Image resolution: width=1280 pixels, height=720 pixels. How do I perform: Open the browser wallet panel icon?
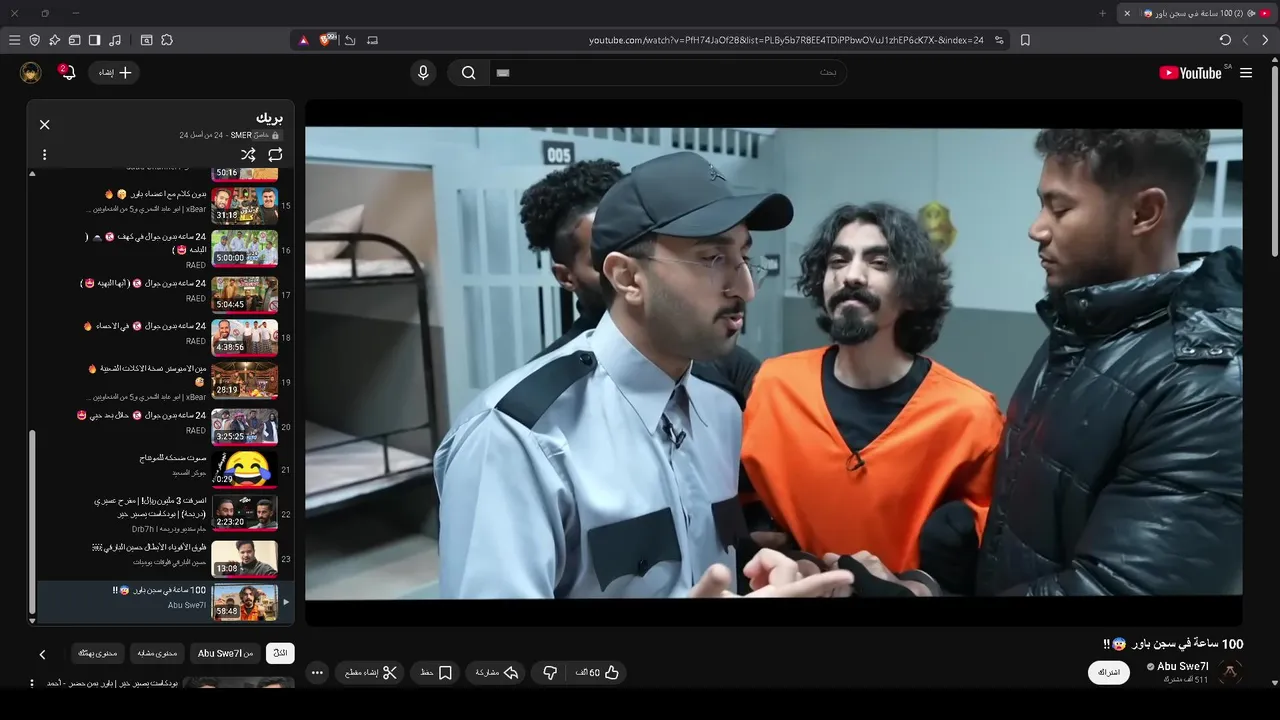click(x=75, y=40)
